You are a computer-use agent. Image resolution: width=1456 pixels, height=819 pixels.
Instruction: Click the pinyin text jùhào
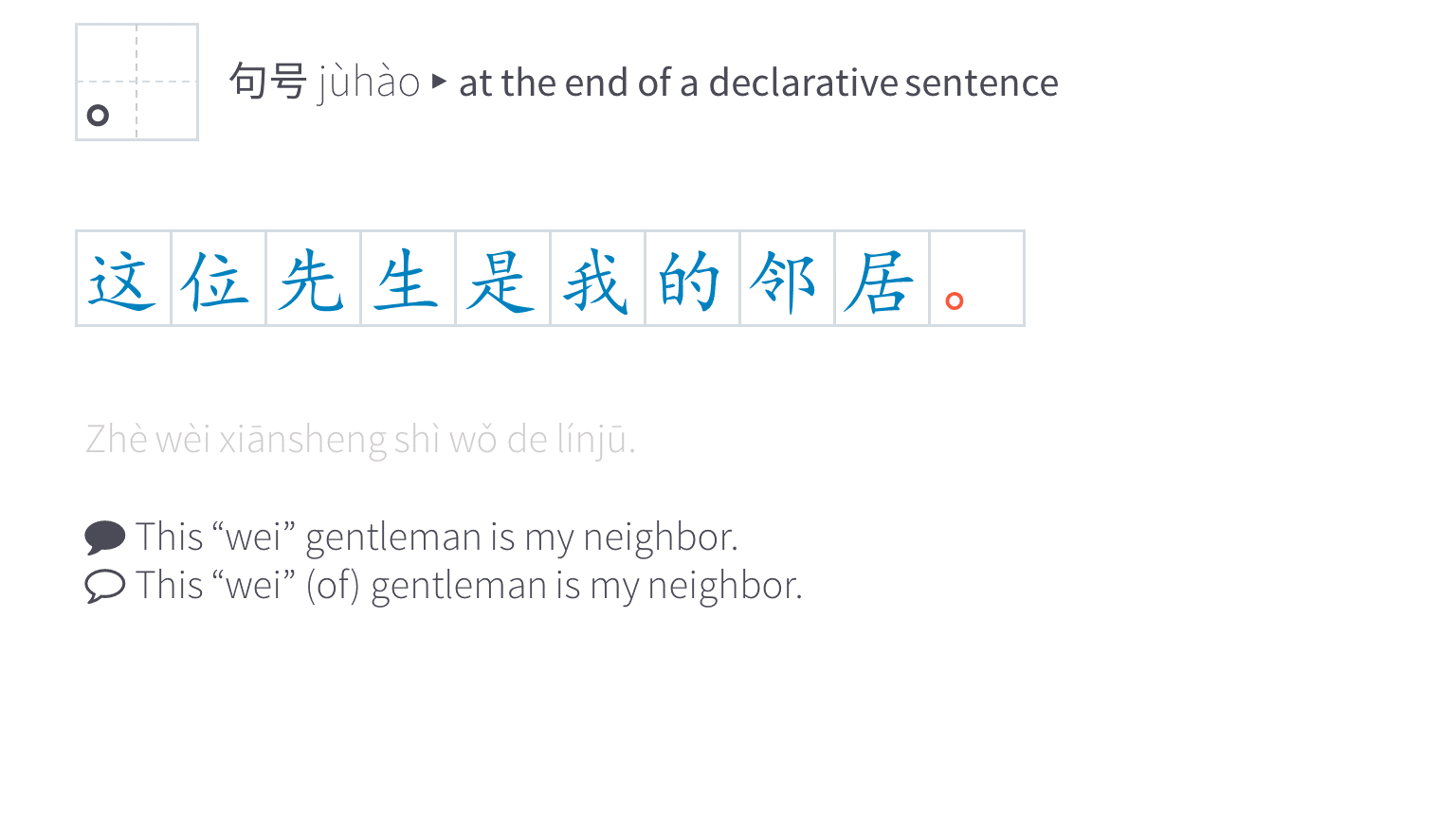coord(369,83)
